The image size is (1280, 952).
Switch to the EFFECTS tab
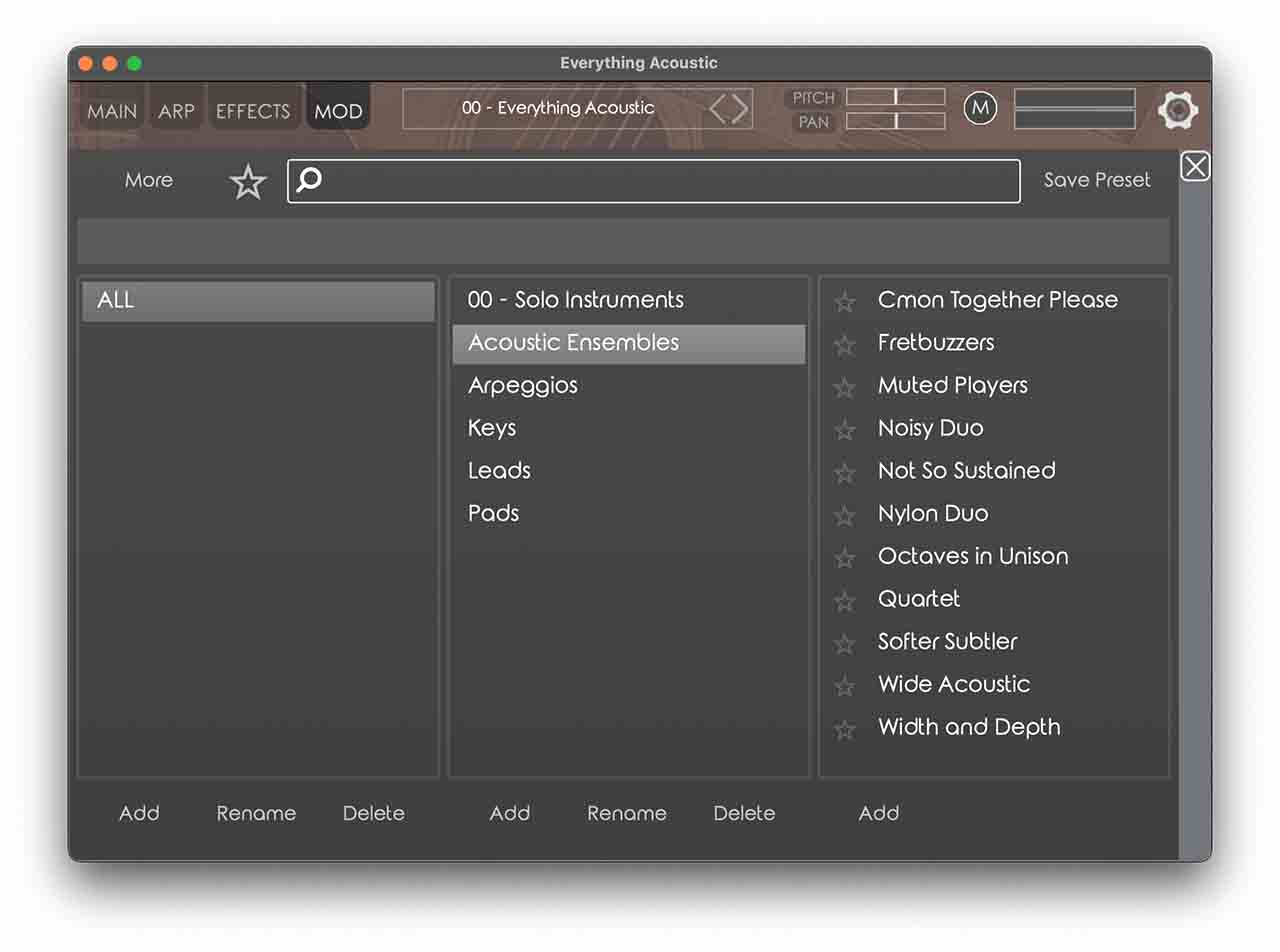[x=253, y=111]
